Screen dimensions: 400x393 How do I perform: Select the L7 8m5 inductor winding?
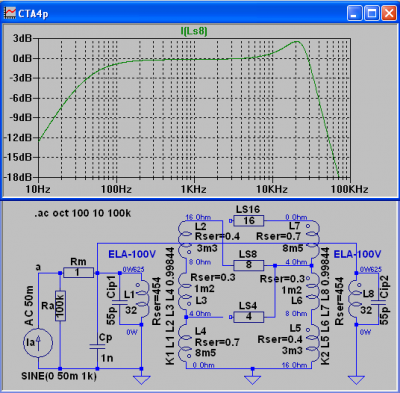point(312,238)
